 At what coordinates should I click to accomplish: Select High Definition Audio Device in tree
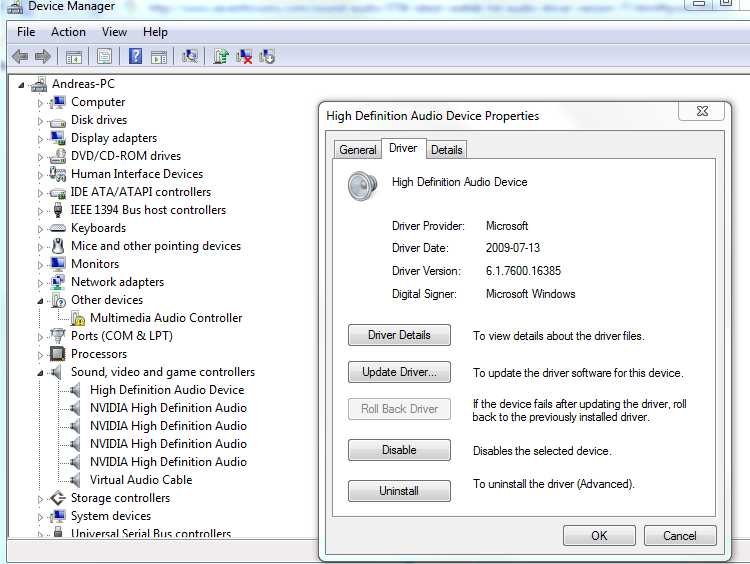coord(167,390)
